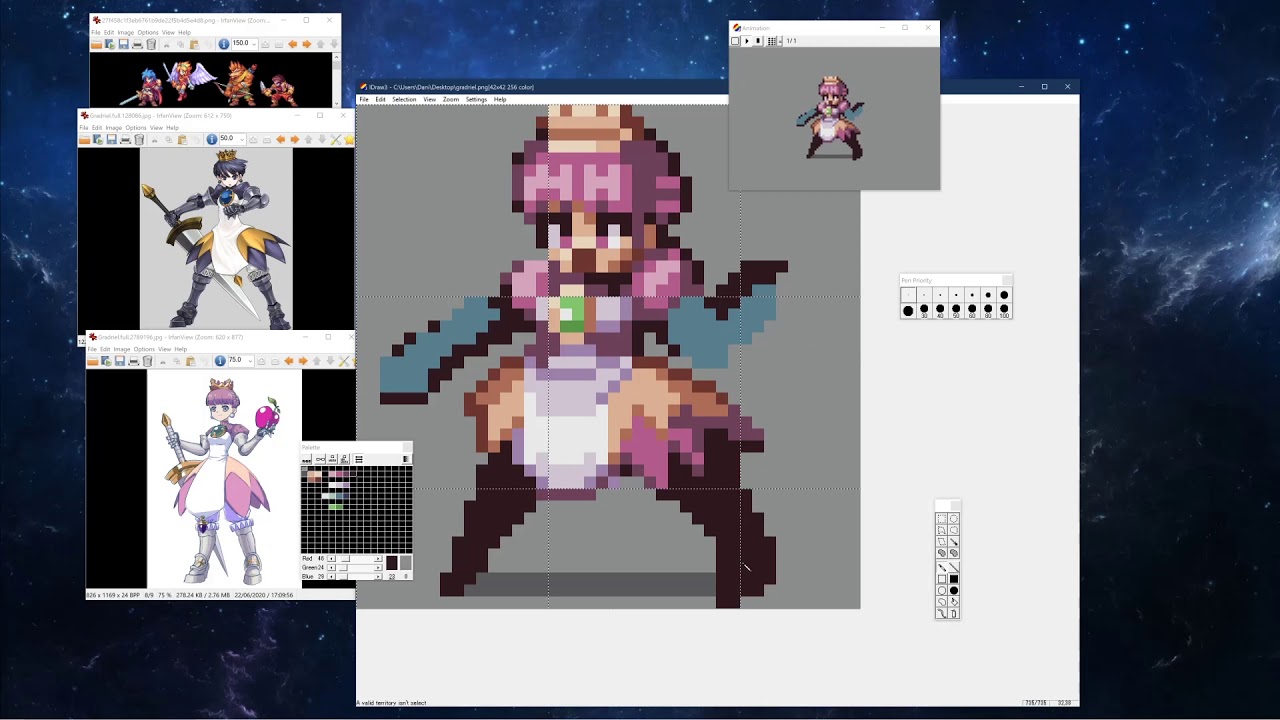Screen dimensions: 1280x720
Task: Open Settings menu in IDraw3
Action: (x=476, y=99)
